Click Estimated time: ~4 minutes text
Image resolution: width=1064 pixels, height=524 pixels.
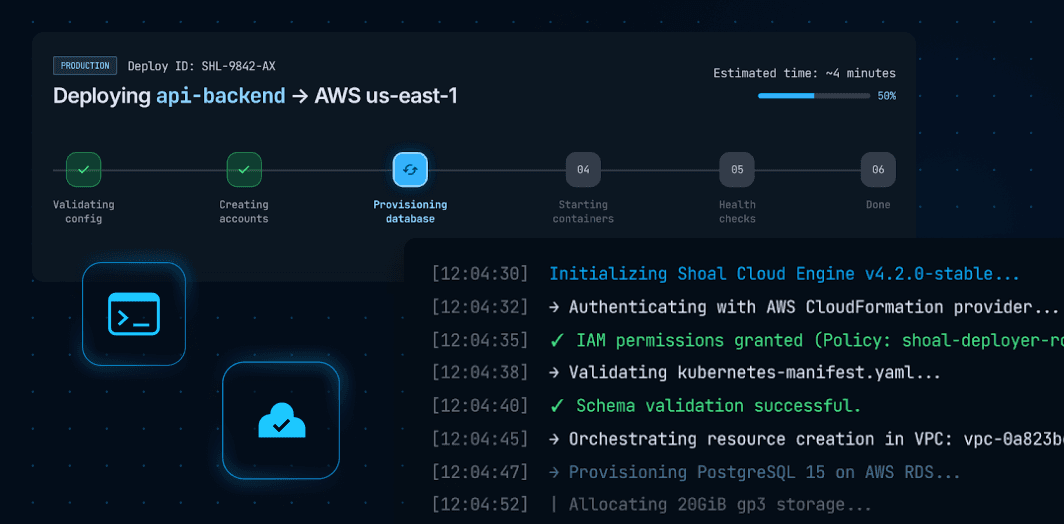click(x=804, y=73)
